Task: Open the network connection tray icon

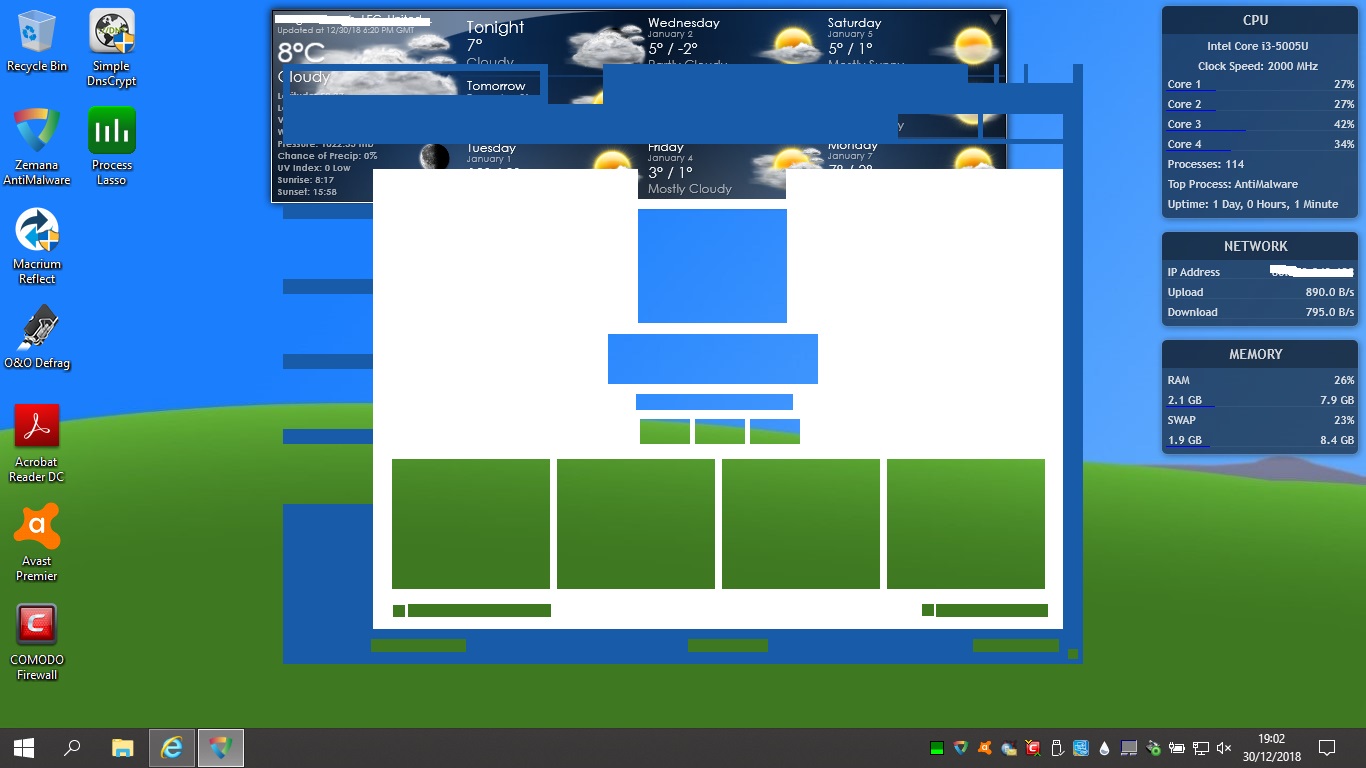Action: click(1201, 748)
